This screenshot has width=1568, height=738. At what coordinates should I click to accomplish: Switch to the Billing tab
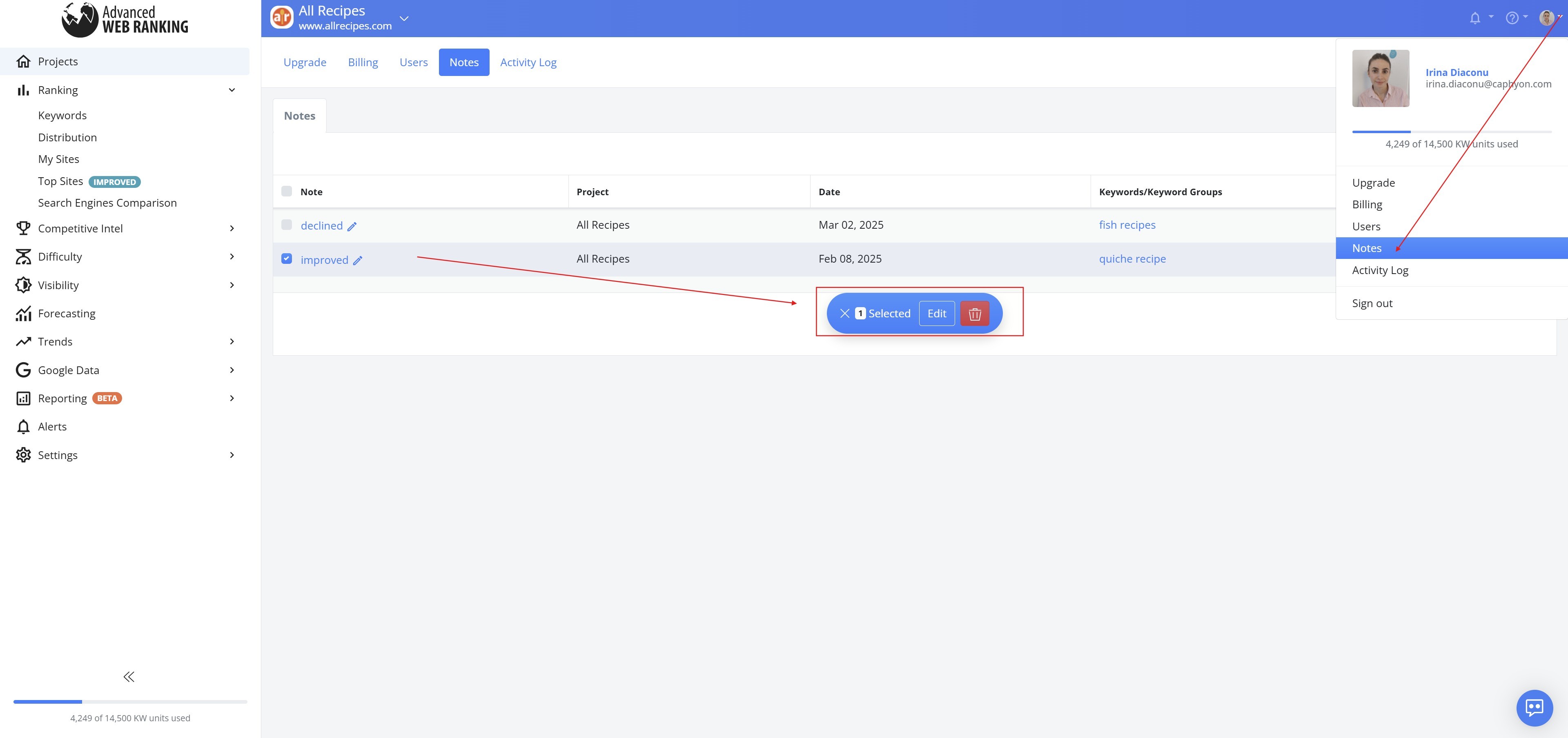363,62
